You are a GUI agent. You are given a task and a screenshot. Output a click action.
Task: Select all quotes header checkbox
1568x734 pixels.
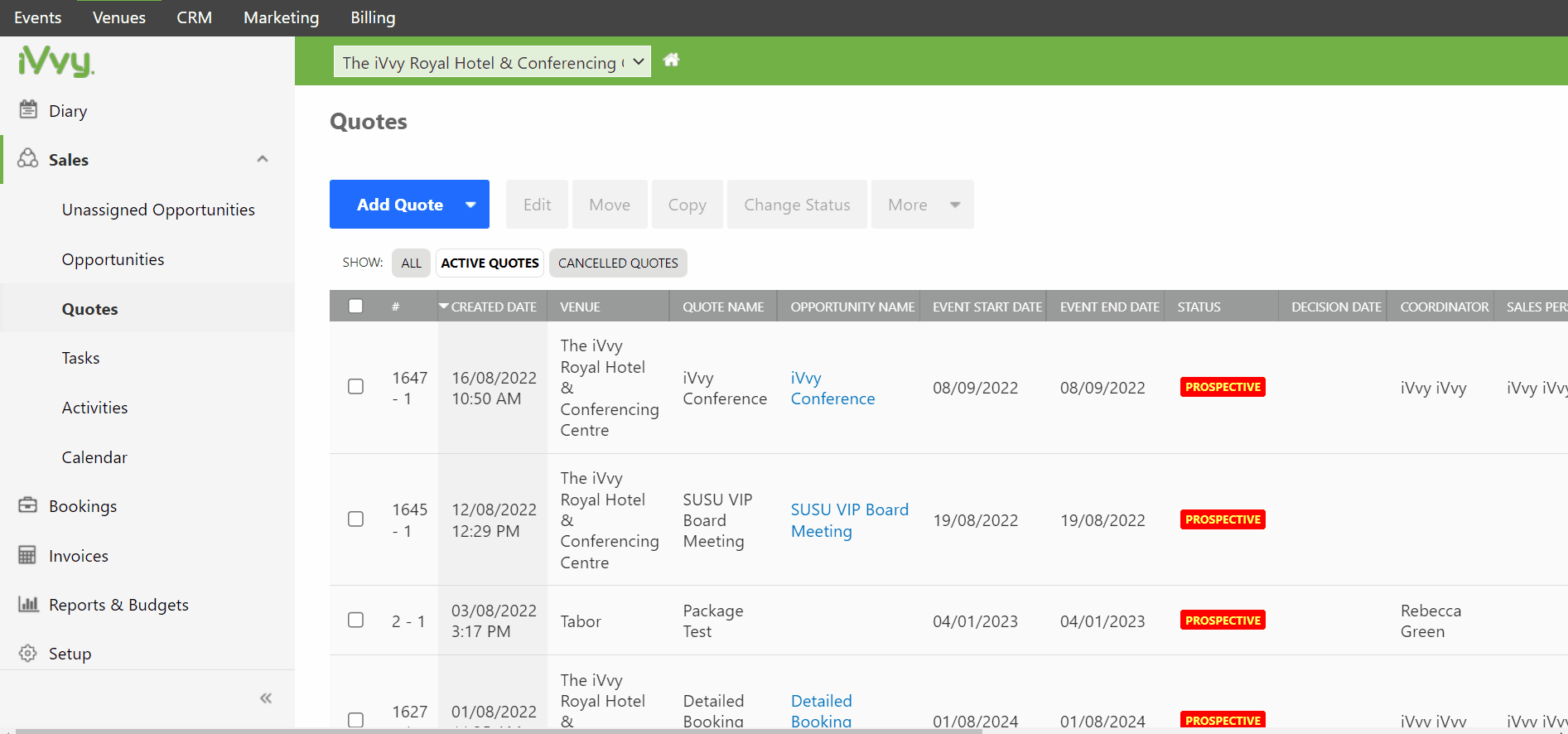pos(355,306)
